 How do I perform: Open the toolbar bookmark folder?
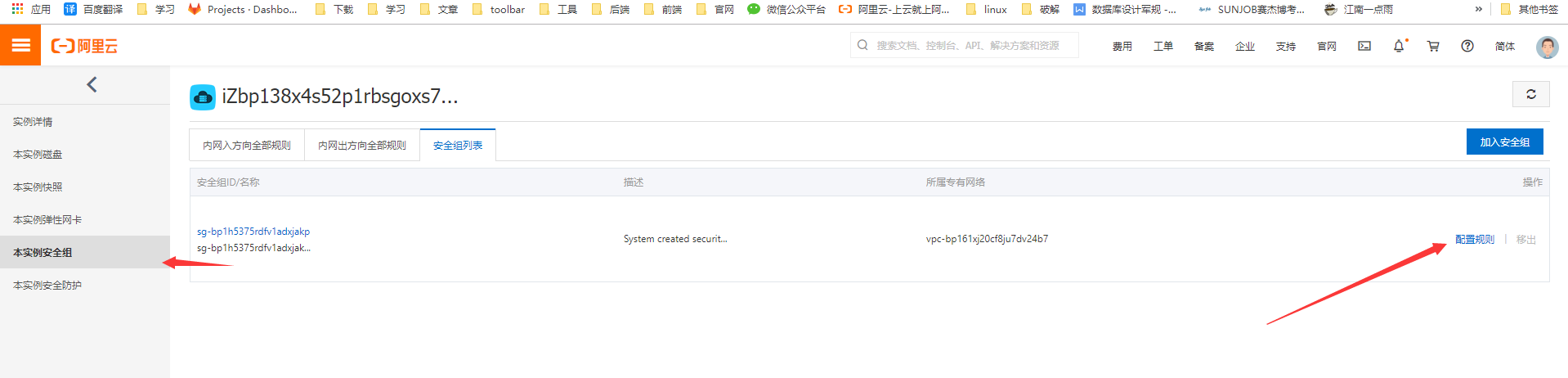499,9
